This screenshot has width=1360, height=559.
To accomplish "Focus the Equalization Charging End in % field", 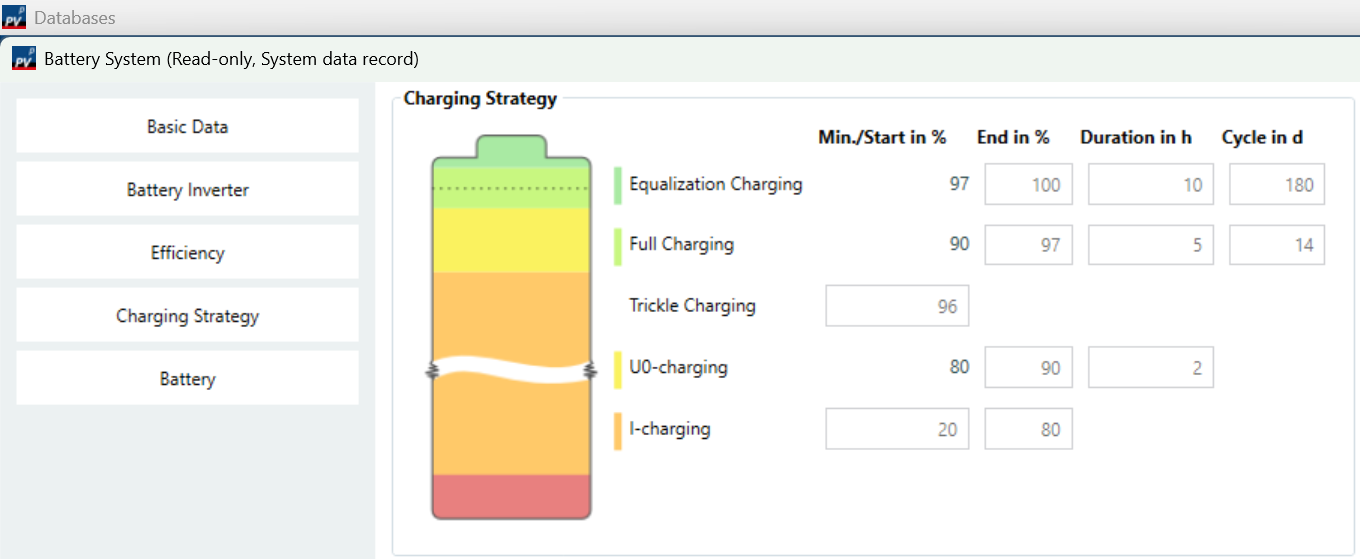I will click(x=1028, y=185).
